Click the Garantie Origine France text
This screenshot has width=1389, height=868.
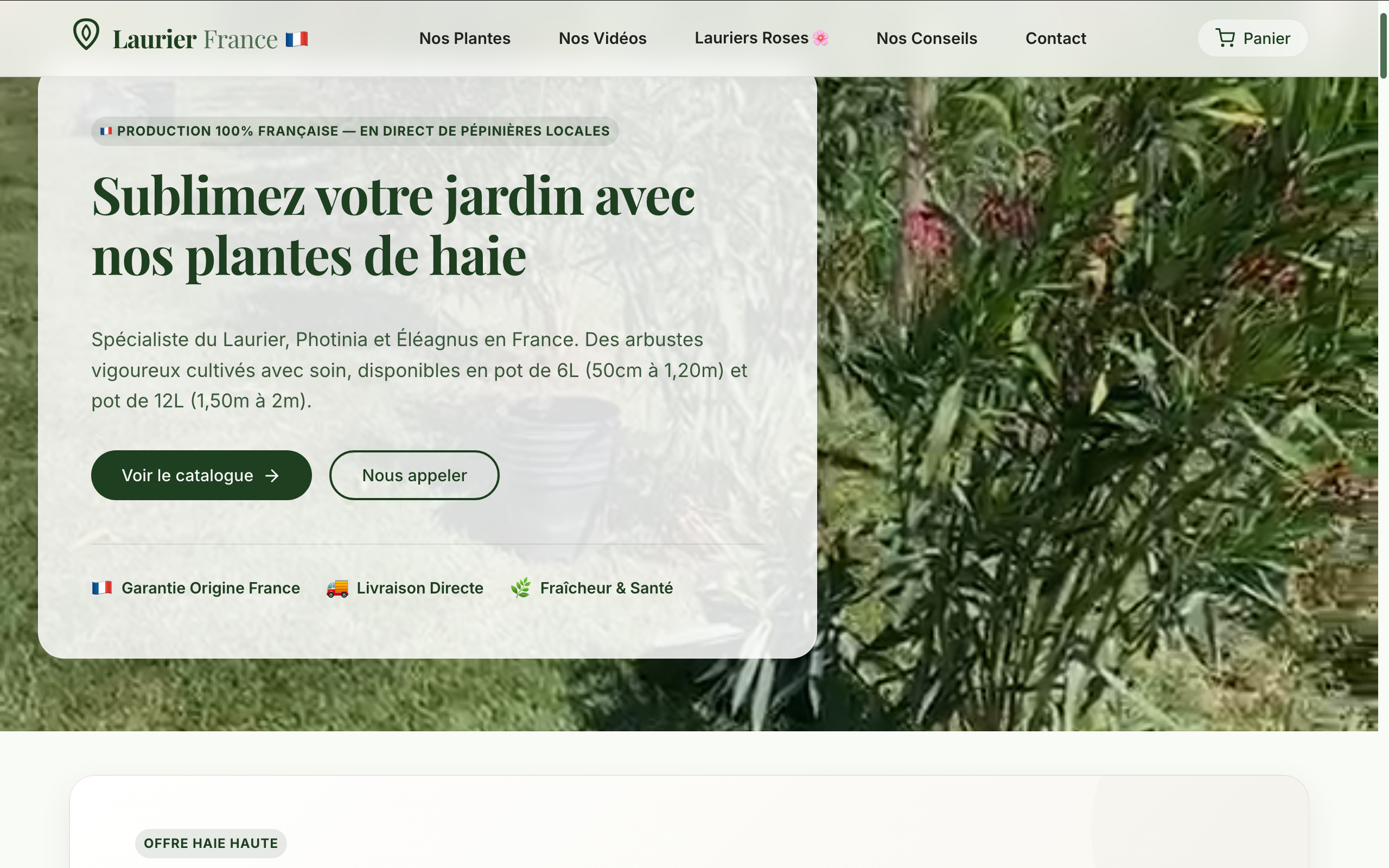[x=211, y=588]
